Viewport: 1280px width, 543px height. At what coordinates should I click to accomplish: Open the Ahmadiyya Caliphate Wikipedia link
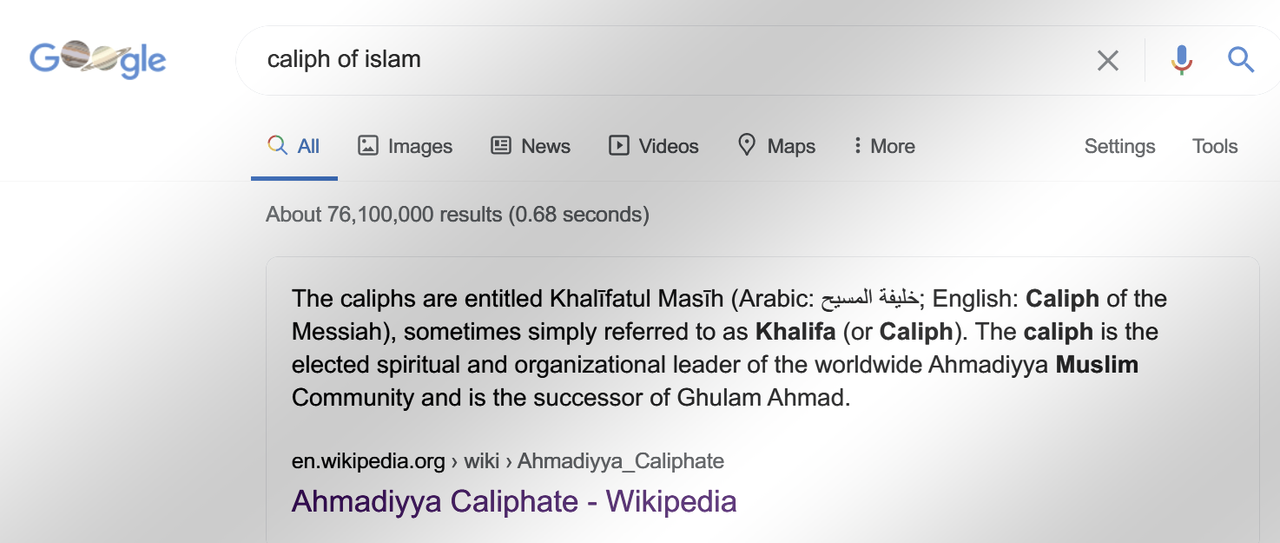(x=513, y=501)
